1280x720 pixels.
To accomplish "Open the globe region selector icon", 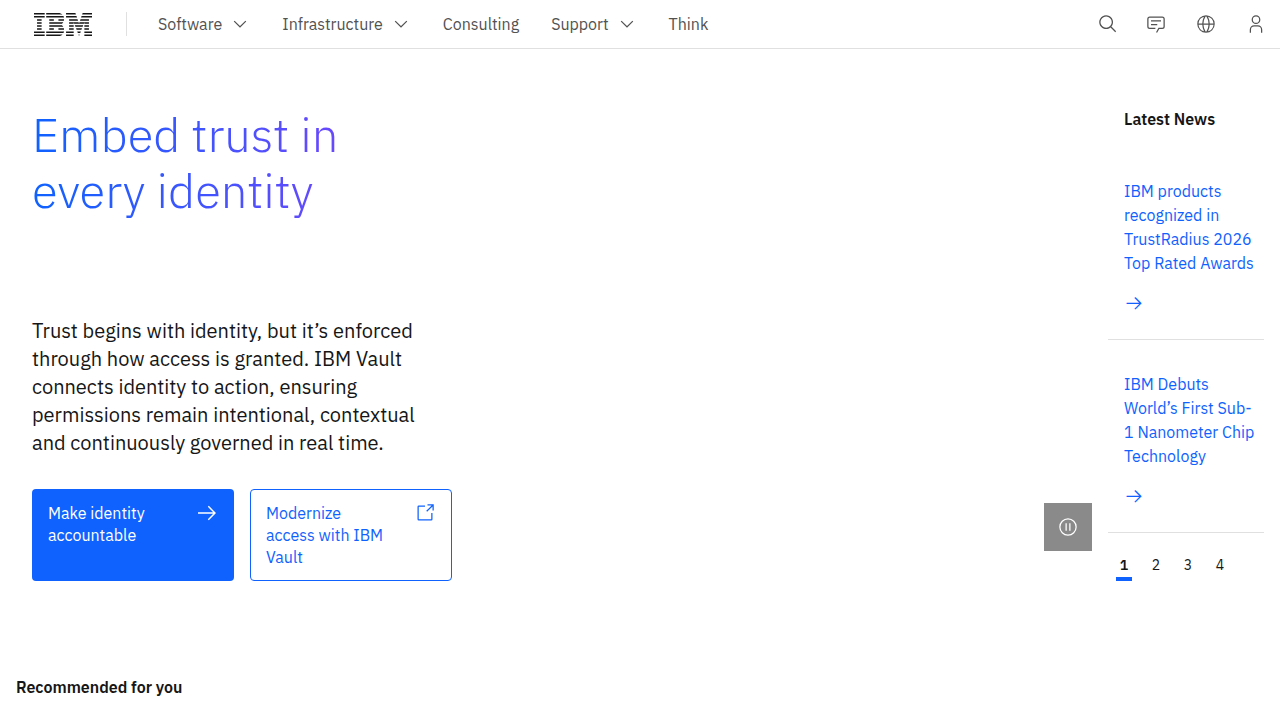I will (1206, 24).
